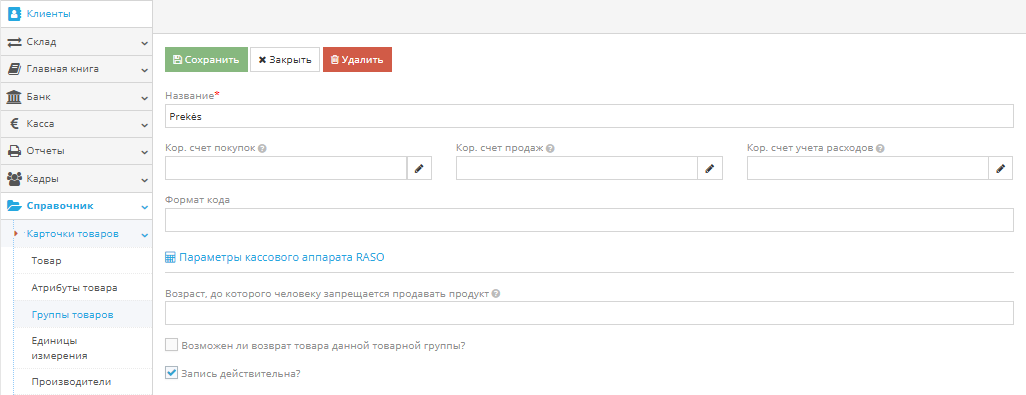
Task: Expand Главная книга menu chevron
Action: [145, 70]
